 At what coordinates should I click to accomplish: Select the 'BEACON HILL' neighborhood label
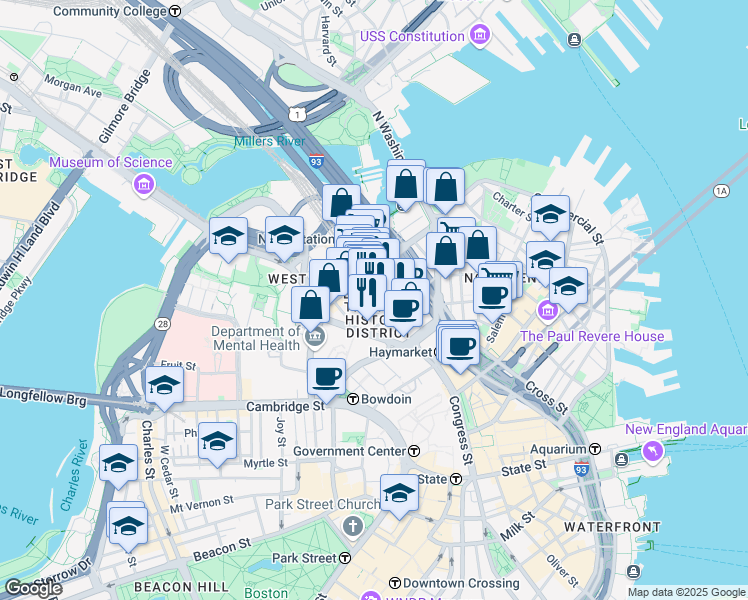click(181, 587)
